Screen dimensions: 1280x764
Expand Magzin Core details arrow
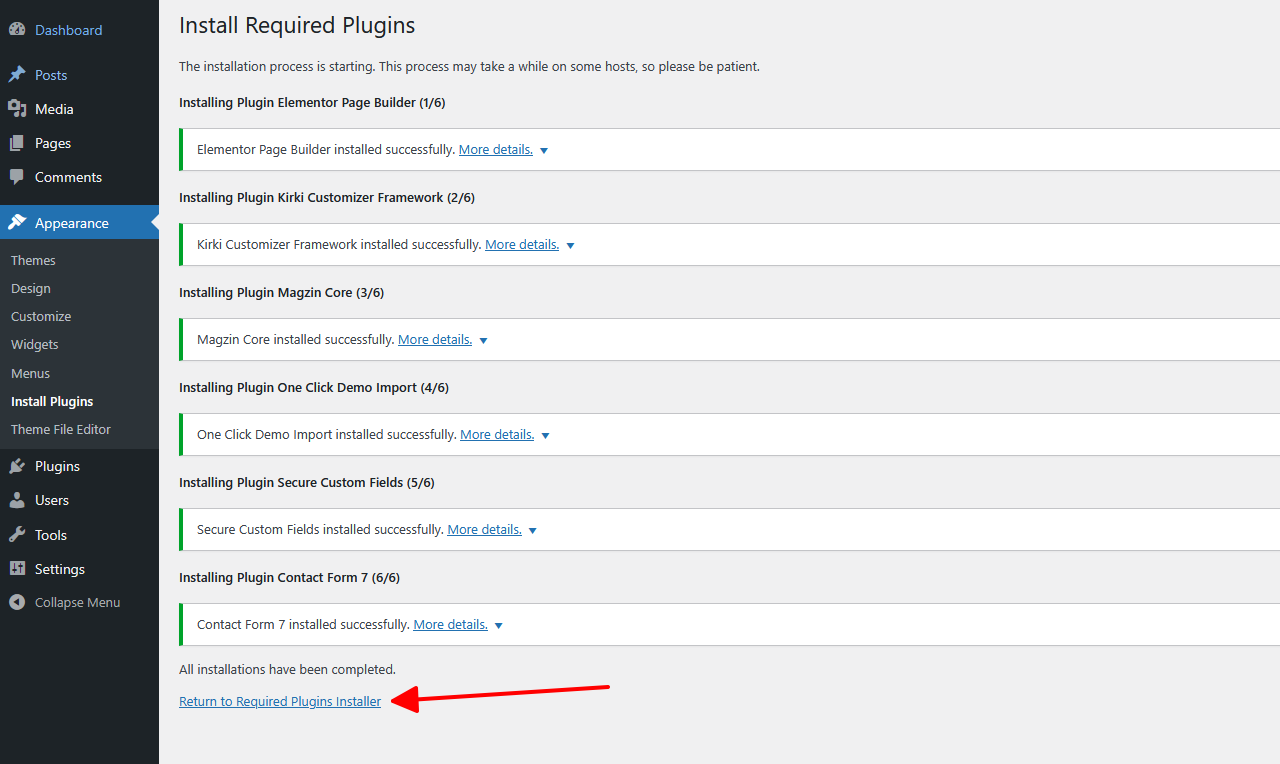coord(483,341)
